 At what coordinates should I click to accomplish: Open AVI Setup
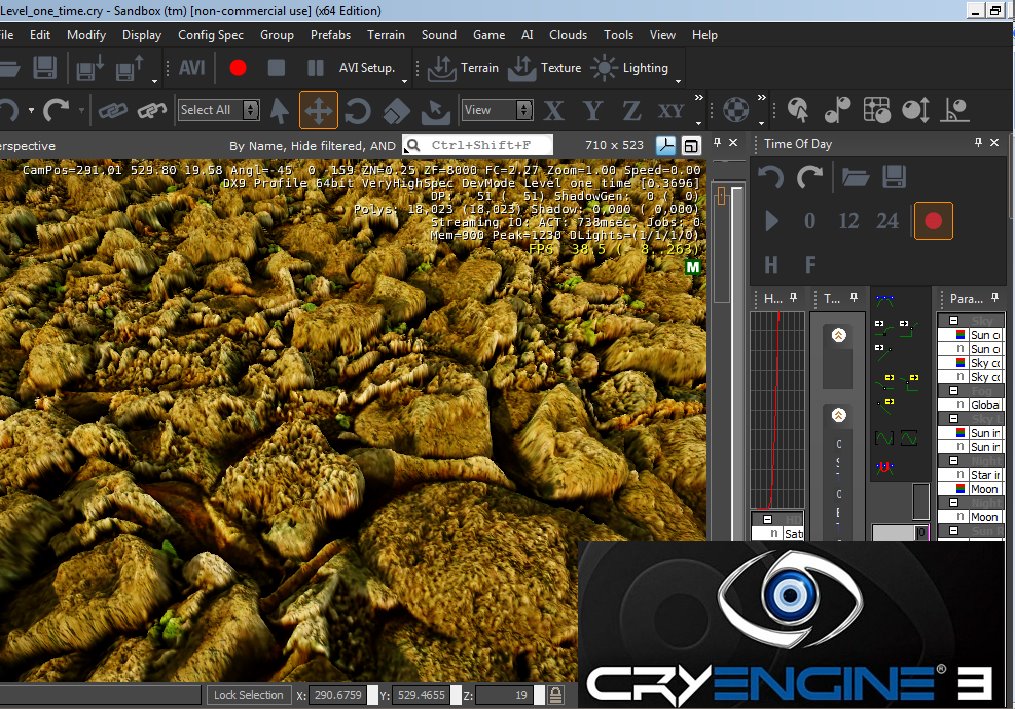point(366,67)
